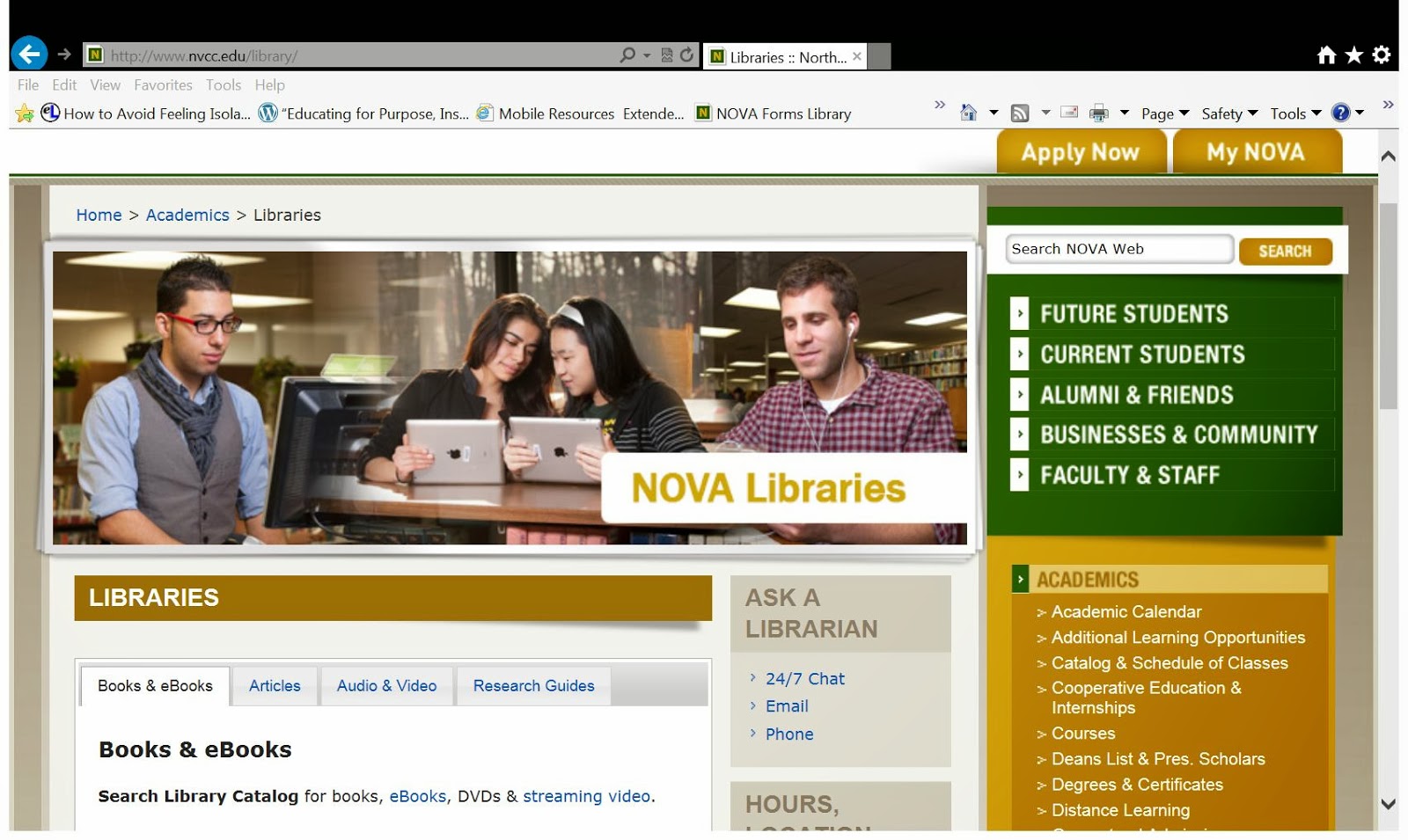
Task: Click the Read Mail envelope icon
Action: click(x=1069, y=113)
